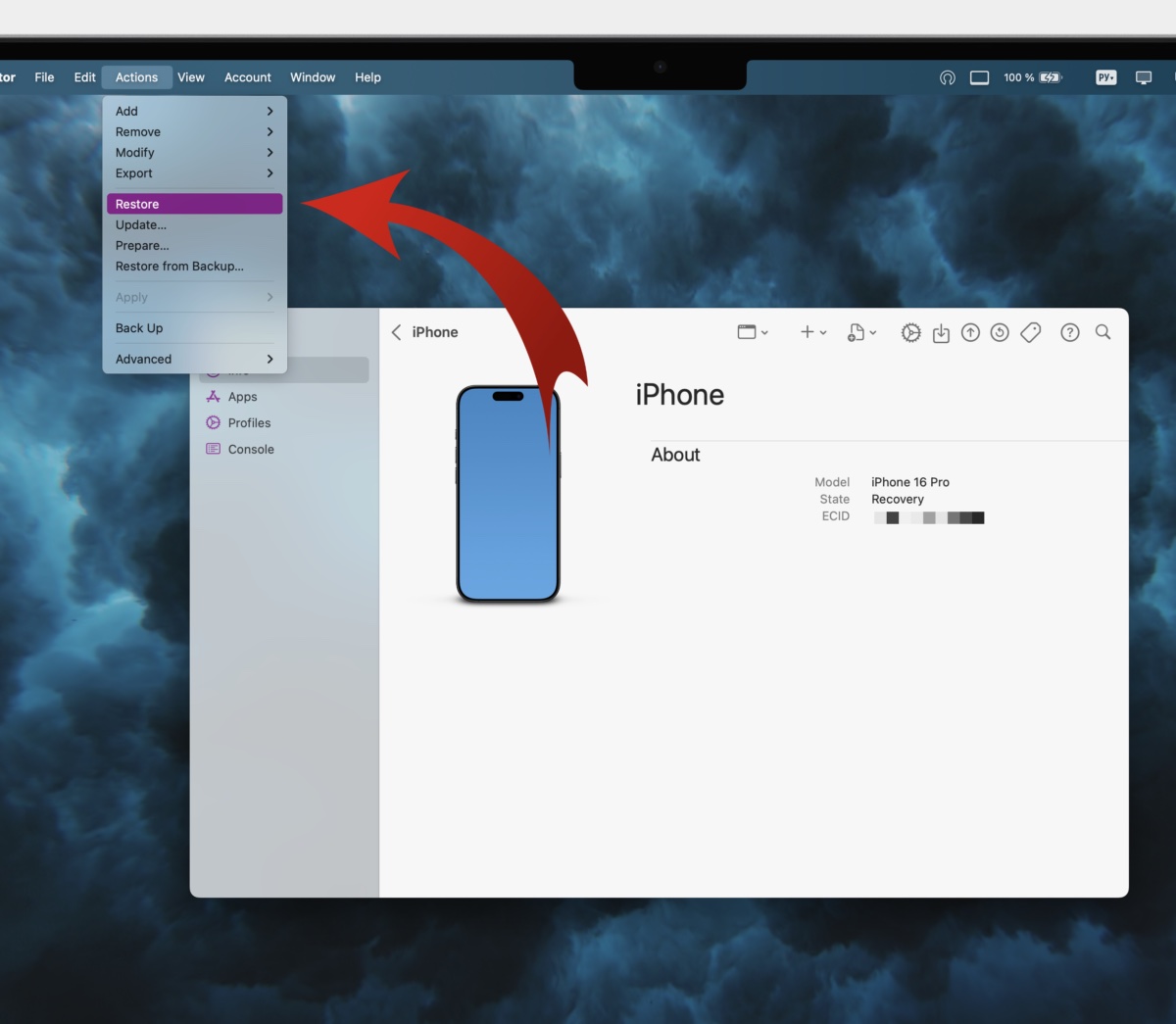Screen dimensions: 1176x1024
Task: Choose Prepare... in the Actions menu
Action: (x=194, y=246)
